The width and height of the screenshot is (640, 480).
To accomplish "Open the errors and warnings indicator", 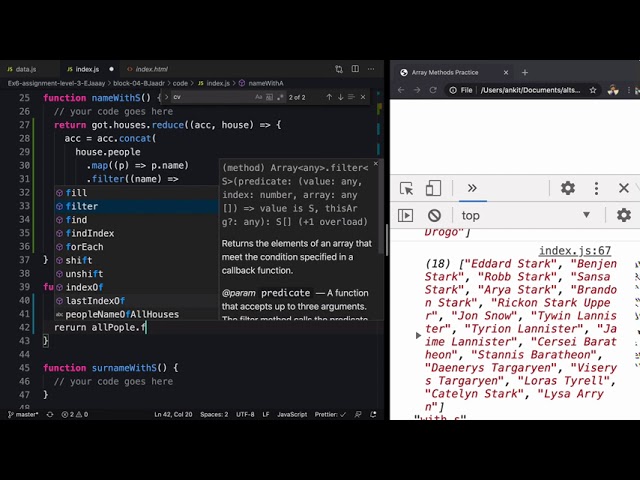I will [75, 414].
